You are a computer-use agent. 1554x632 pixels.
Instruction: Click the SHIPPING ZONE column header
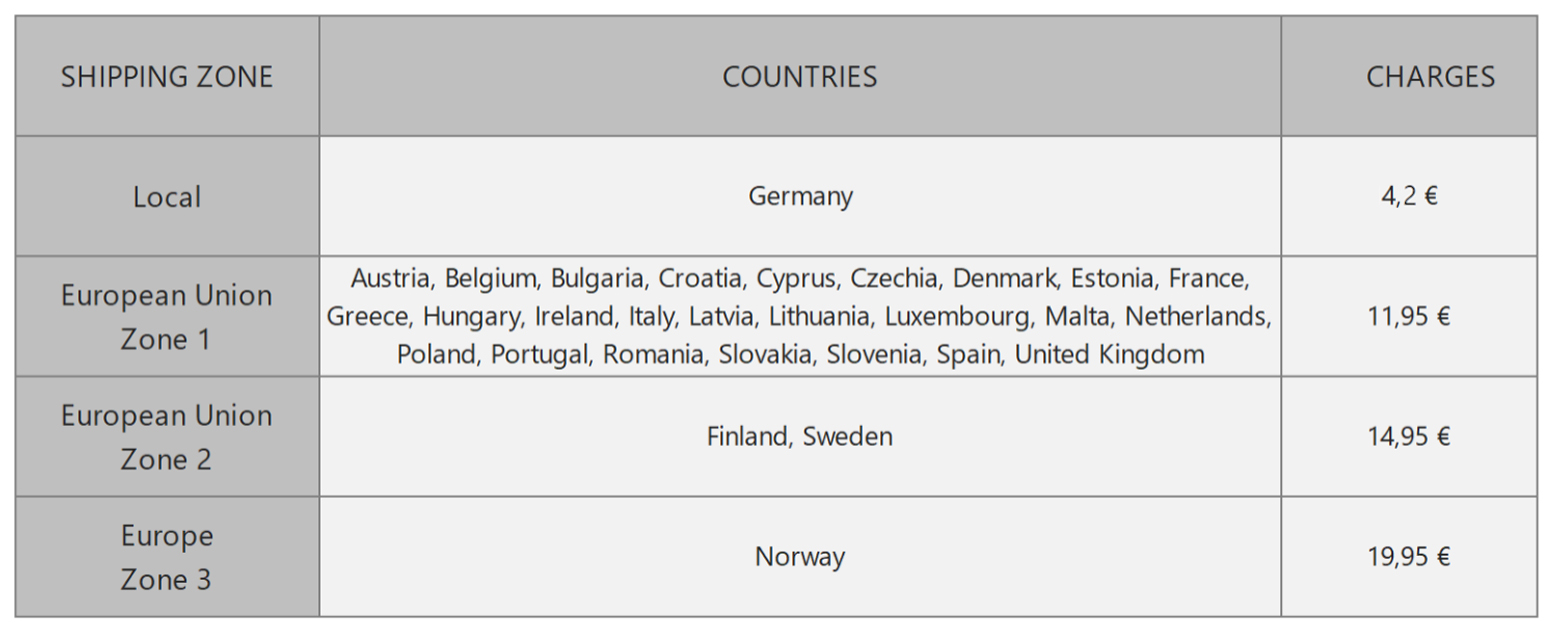(166, 77)
